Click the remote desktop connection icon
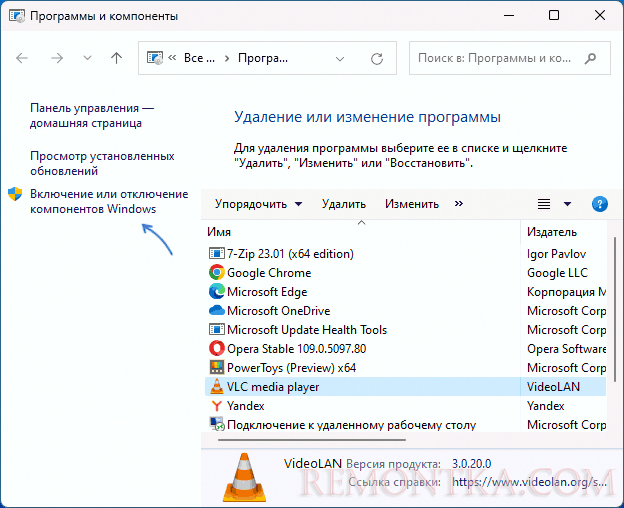This screenshot has width=624, height=508. click(217, 424)
